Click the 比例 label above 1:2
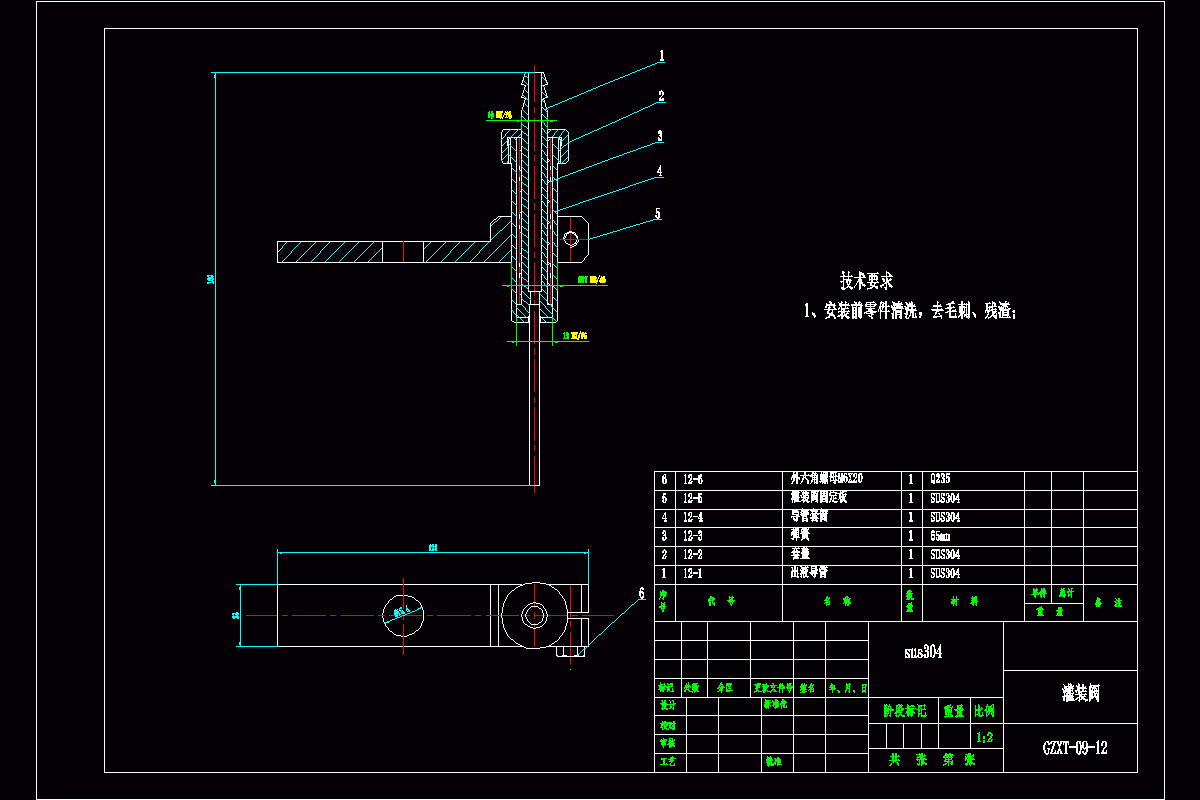The image size is (1200, 800). pyautogui.click(x=984, y=711)
